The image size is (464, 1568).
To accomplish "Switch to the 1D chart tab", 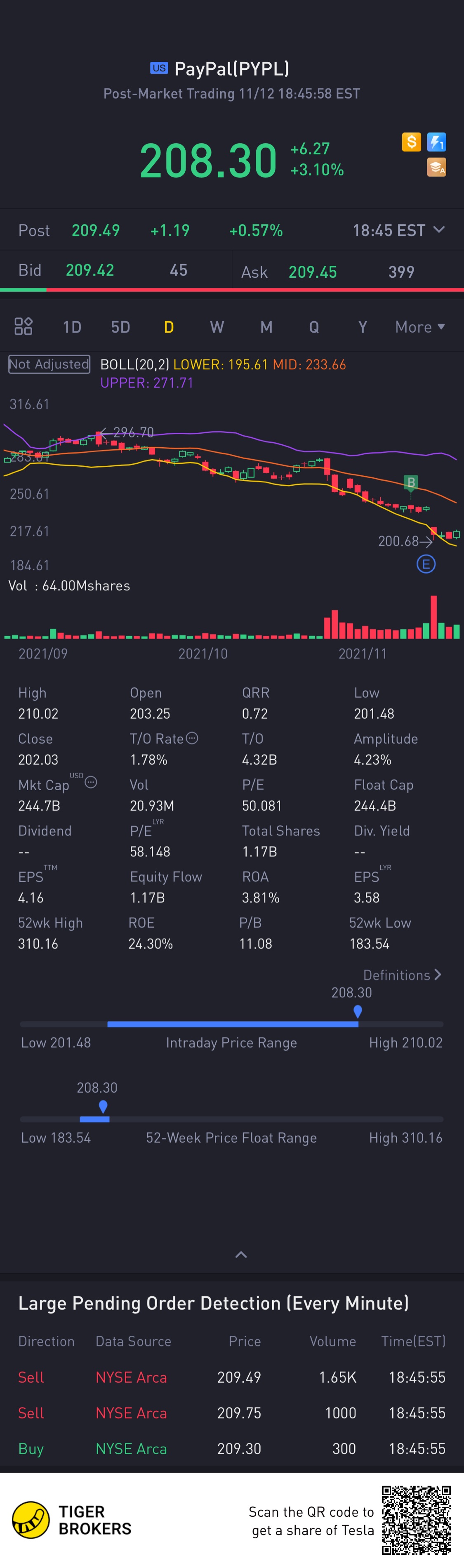I will tap(72, 327).
